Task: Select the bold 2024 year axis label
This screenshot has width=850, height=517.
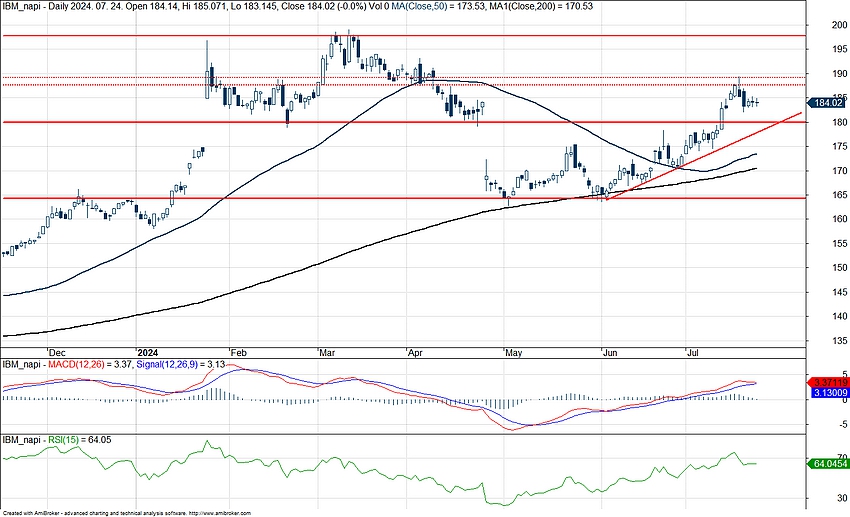Action: coord(148,353)
